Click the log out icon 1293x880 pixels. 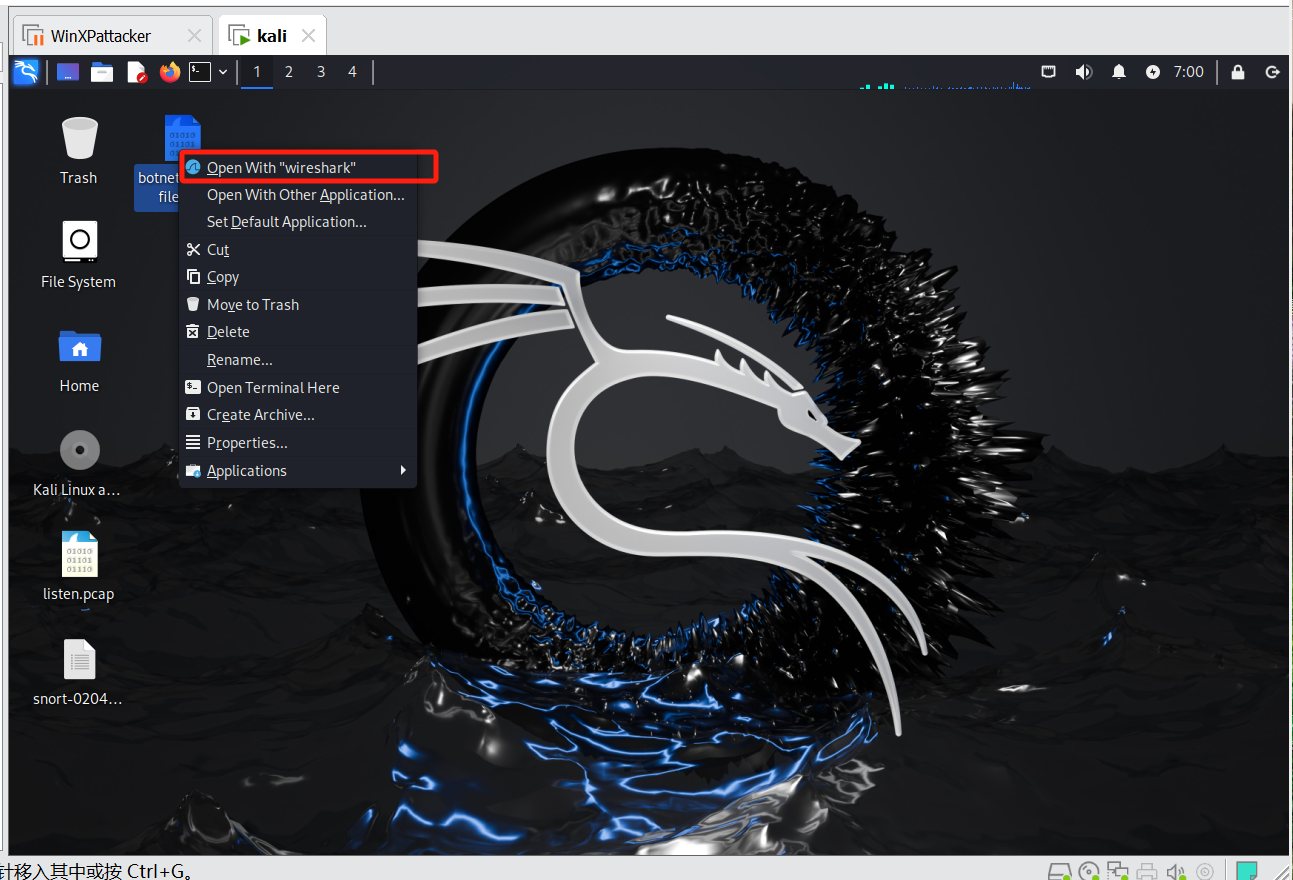click(x=1273, y=72)
